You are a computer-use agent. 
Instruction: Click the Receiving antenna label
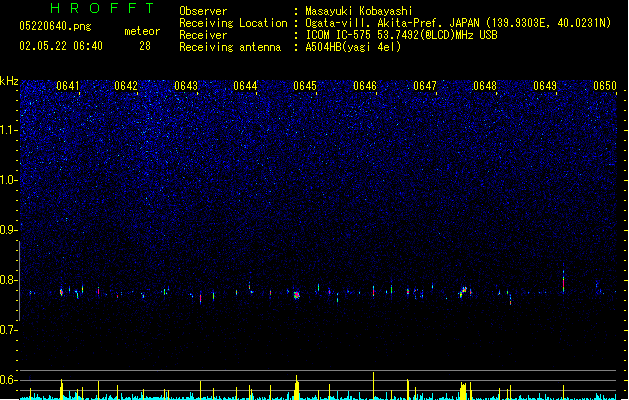point(230,47)
